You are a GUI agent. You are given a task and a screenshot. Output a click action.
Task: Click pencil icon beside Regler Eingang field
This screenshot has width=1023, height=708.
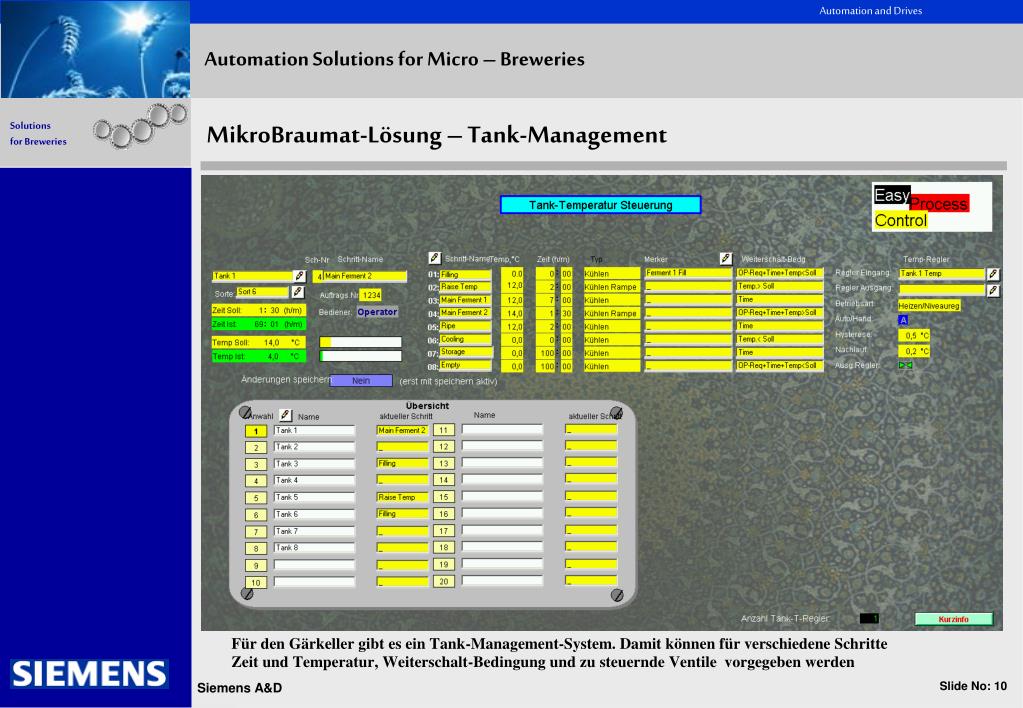click(x=993, y=274)
